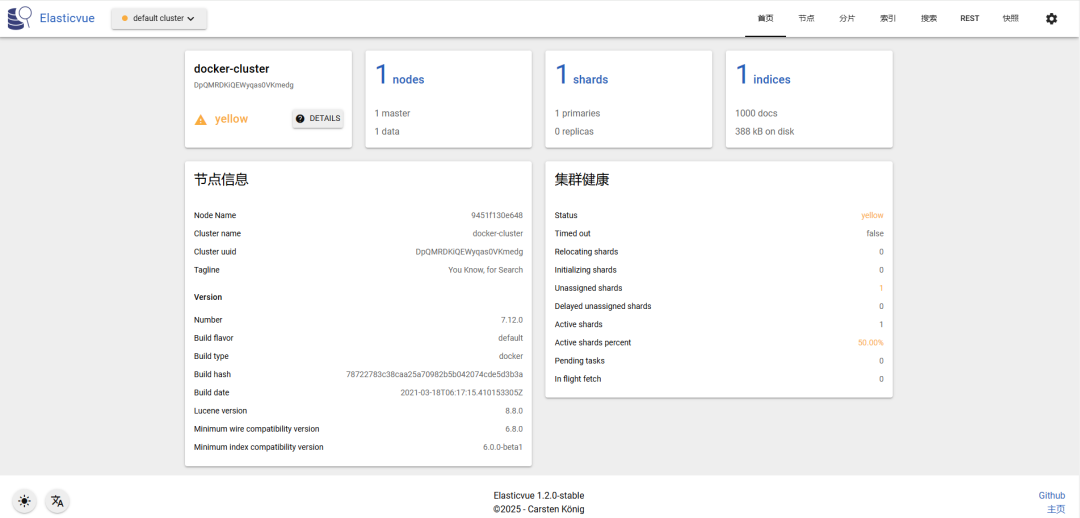Open the language translate icon
This screenshot has width=1080, height=518.
tap(58, 501)
